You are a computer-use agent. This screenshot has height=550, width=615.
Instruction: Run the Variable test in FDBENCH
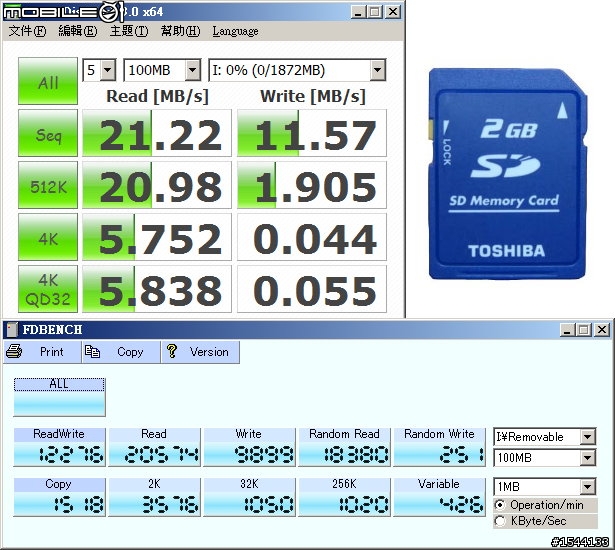(439, 497)
